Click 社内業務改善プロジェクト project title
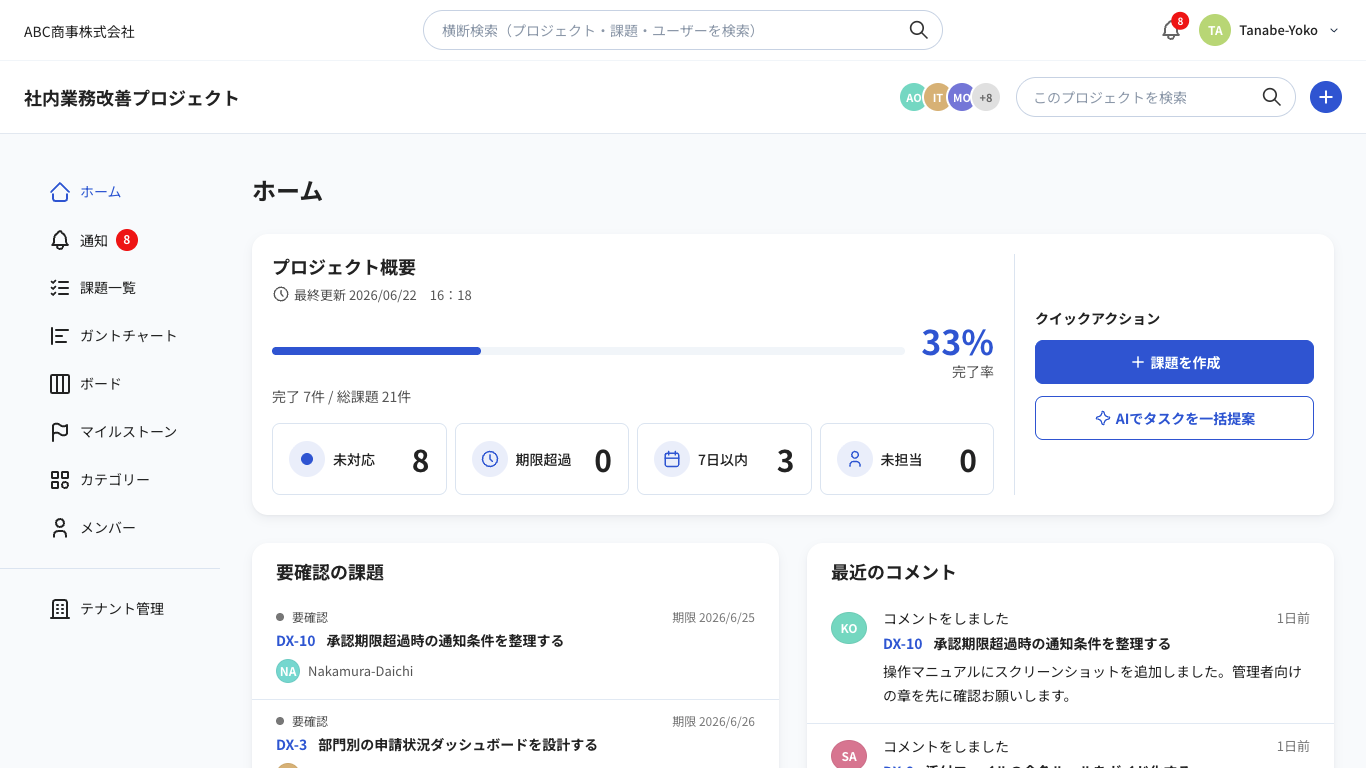The width and height of the screenshot is (1366, 768). point(132,98)
